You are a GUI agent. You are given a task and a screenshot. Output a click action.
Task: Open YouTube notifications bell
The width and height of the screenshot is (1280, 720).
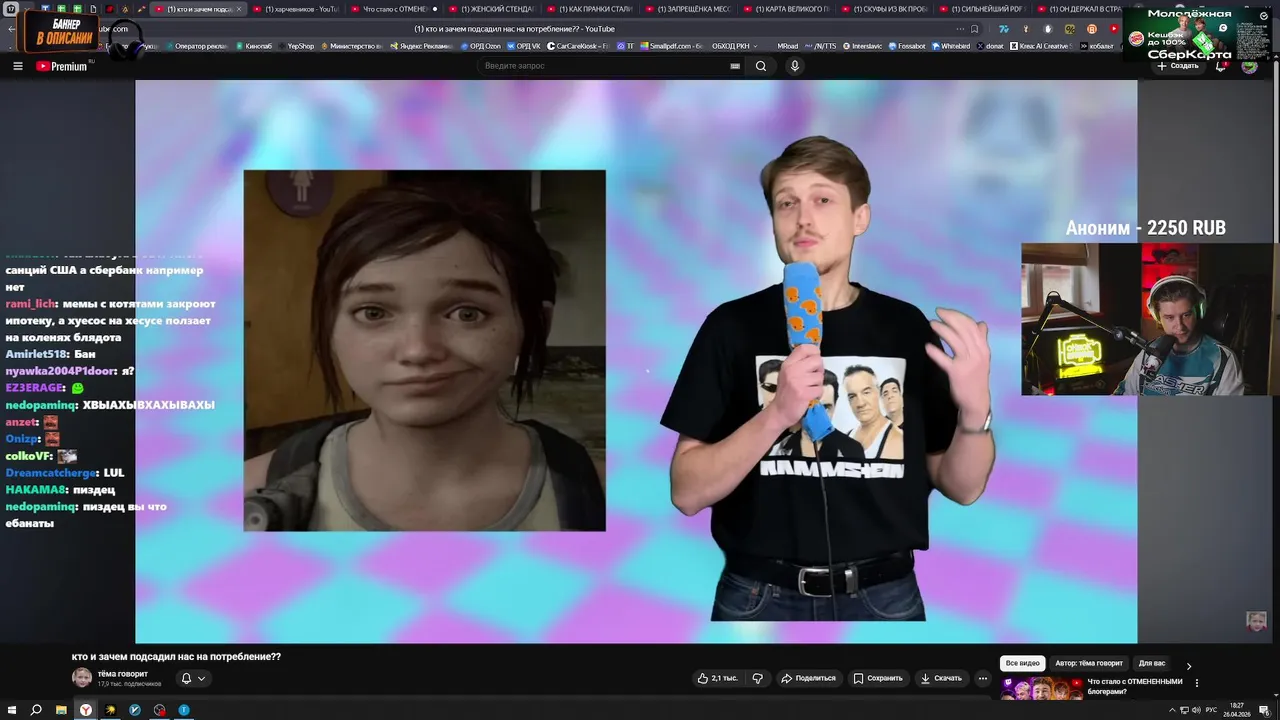(x=1221, y=66)
